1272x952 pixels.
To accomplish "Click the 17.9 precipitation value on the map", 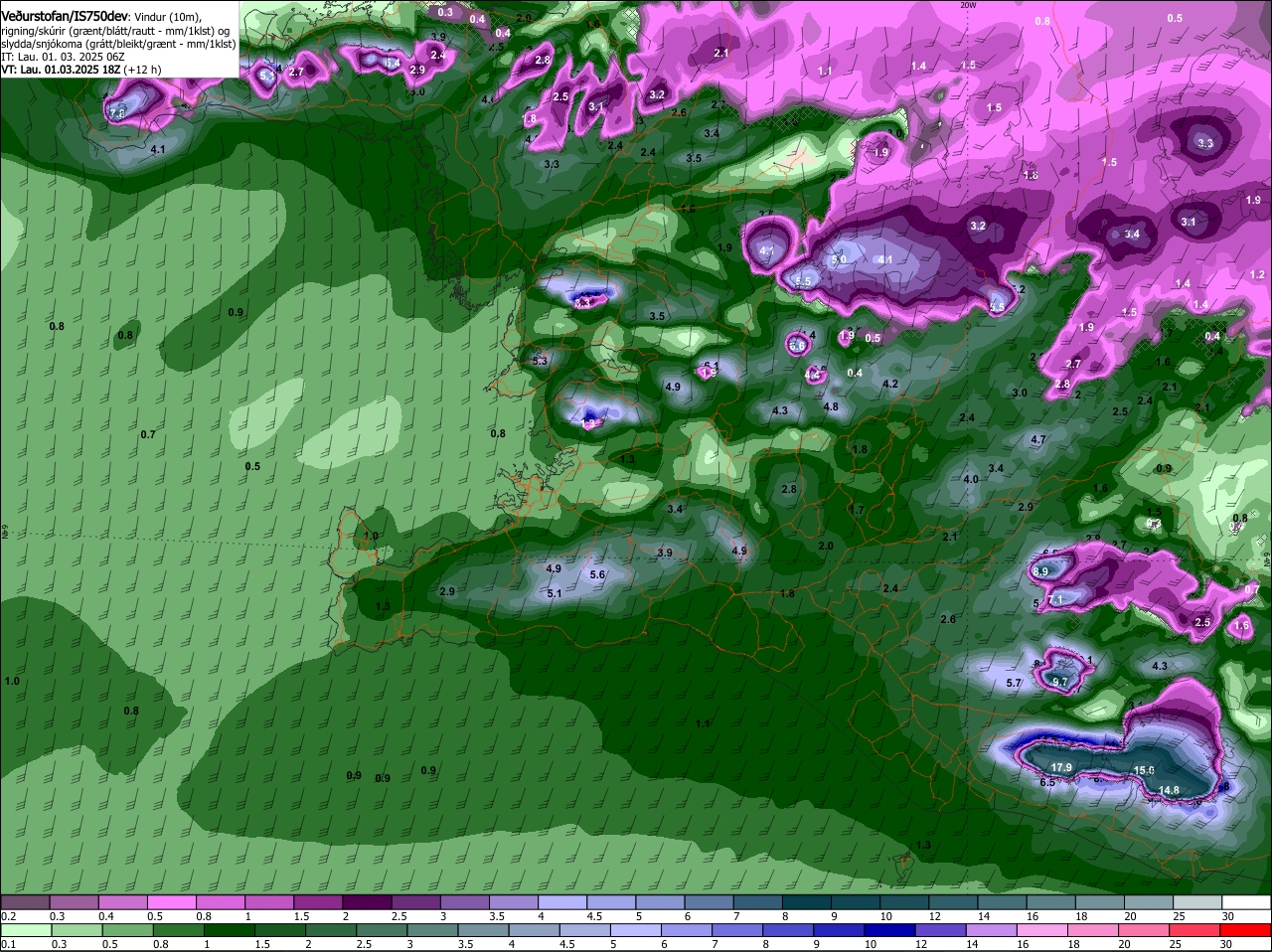I will (1061, 767).
